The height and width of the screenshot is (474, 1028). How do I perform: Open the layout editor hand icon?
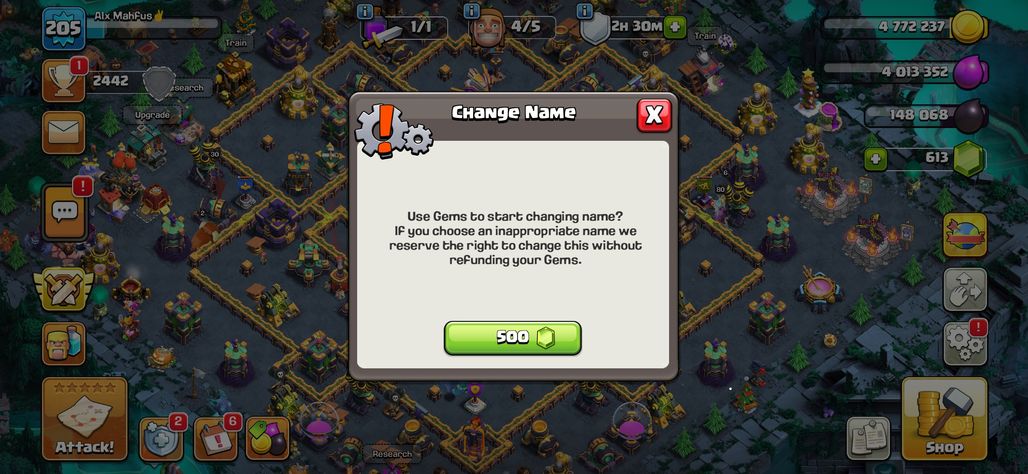(965, 289)
